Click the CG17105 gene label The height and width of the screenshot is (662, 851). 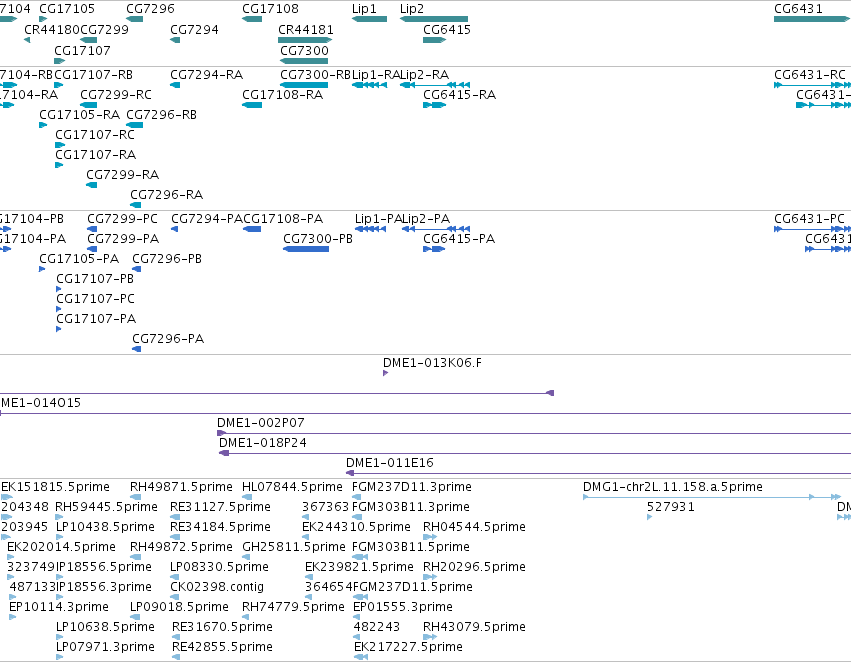click(67, 9)
